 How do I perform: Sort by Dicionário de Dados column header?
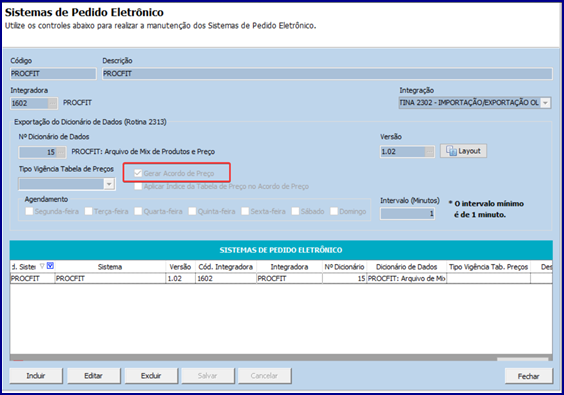click(406, 267)
